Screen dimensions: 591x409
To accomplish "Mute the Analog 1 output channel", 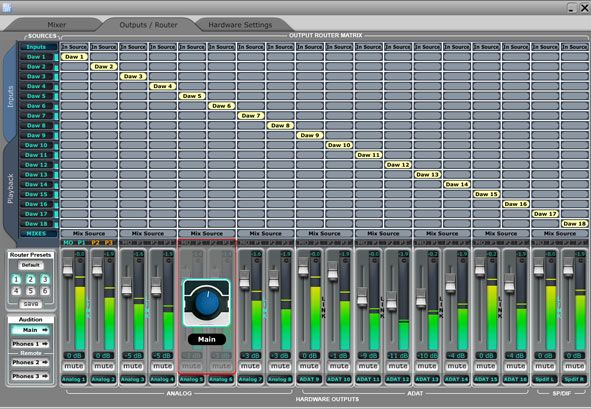I will (x=74, y=366).
